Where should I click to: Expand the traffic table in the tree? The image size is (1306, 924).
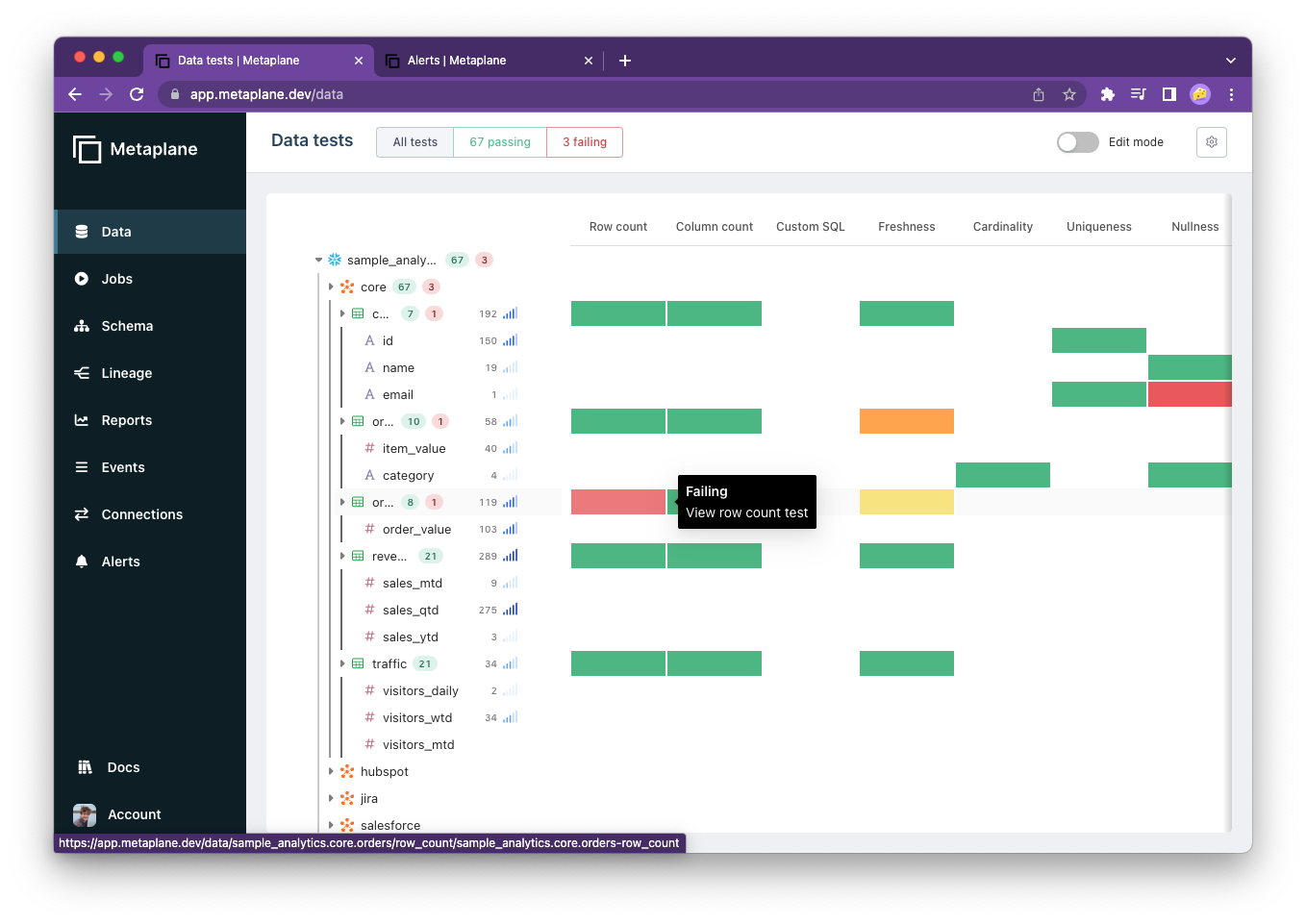(x=343, y=663)
